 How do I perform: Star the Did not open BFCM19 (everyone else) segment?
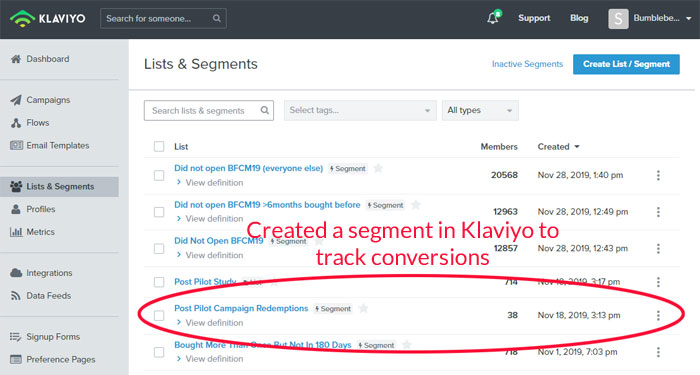378,168
